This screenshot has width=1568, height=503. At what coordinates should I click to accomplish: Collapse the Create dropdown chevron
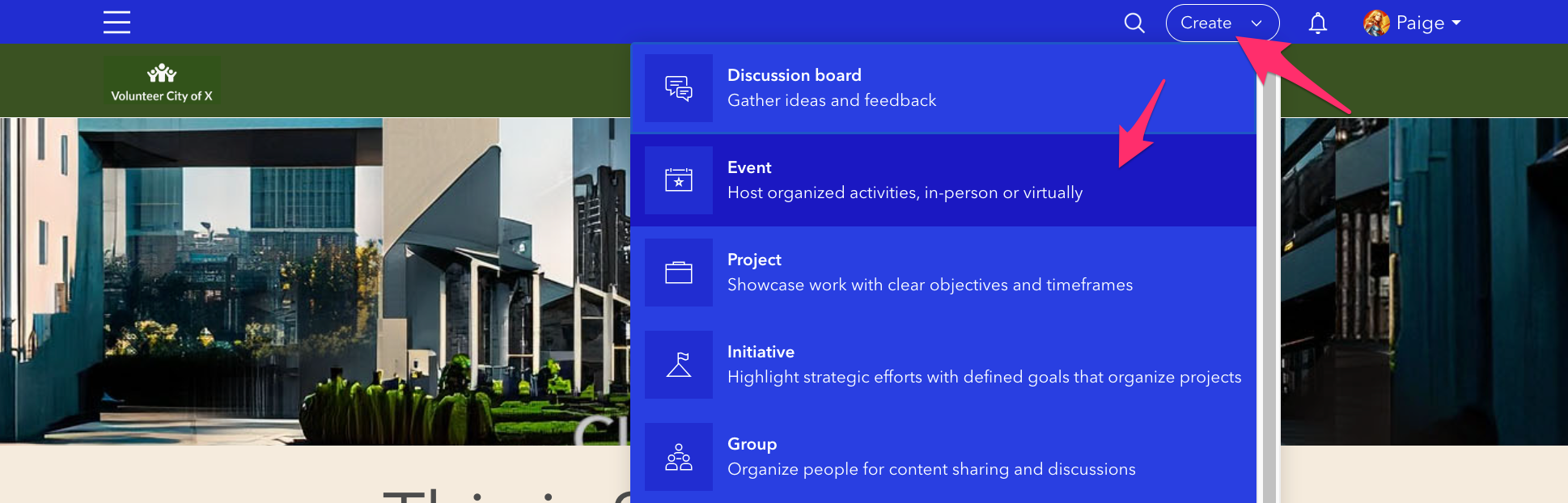(x=1257, y=23)
